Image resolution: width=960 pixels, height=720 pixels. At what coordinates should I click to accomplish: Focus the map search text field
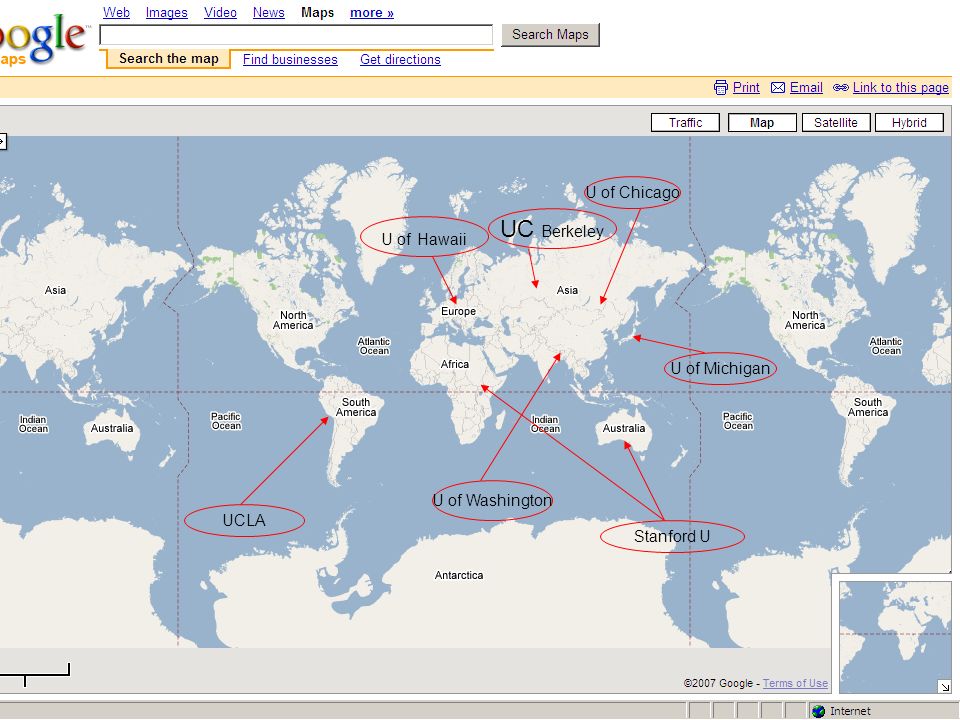click(296, 35)
